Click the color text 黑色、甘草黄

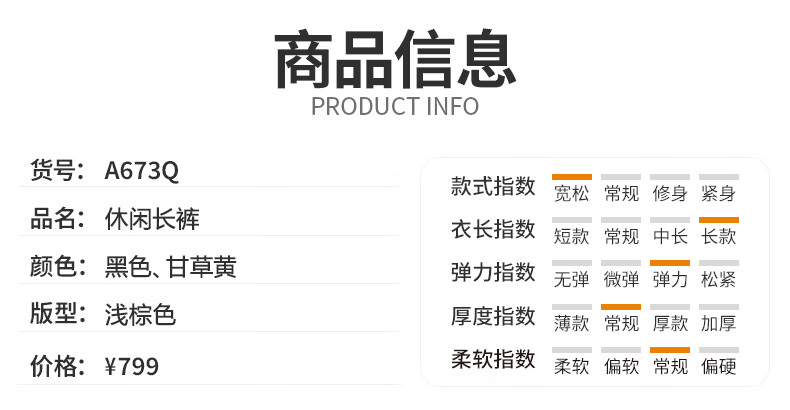pyautogui.click(x=170, y=267)
